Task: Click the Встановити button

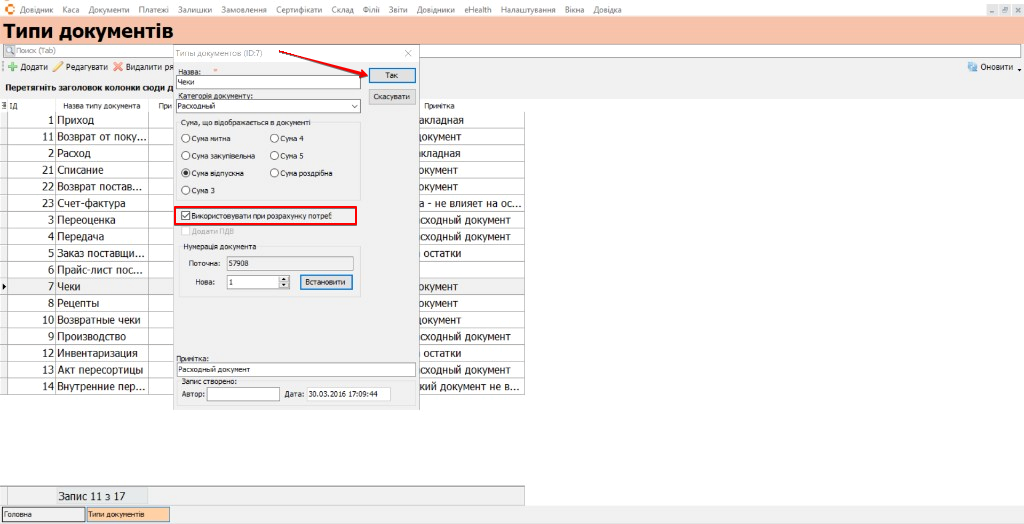Action: click(327, 282)
